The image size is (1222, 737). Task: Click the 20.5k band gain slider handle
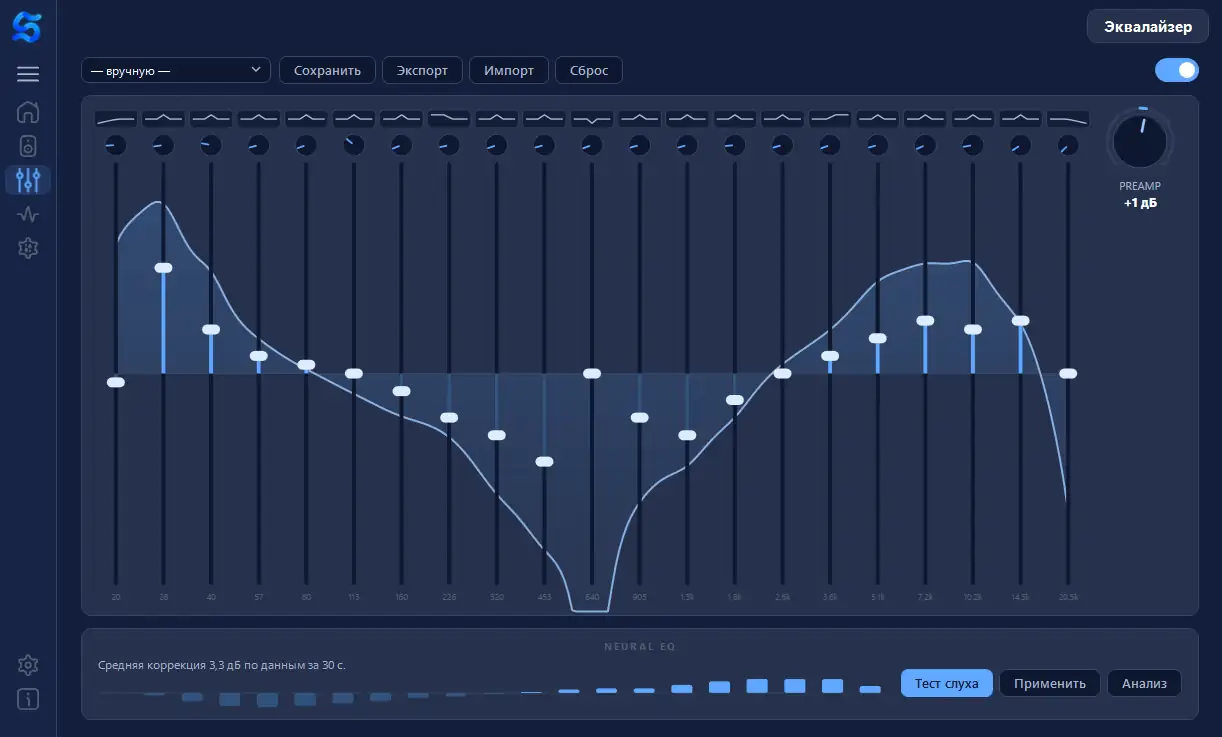[1068, 373]
